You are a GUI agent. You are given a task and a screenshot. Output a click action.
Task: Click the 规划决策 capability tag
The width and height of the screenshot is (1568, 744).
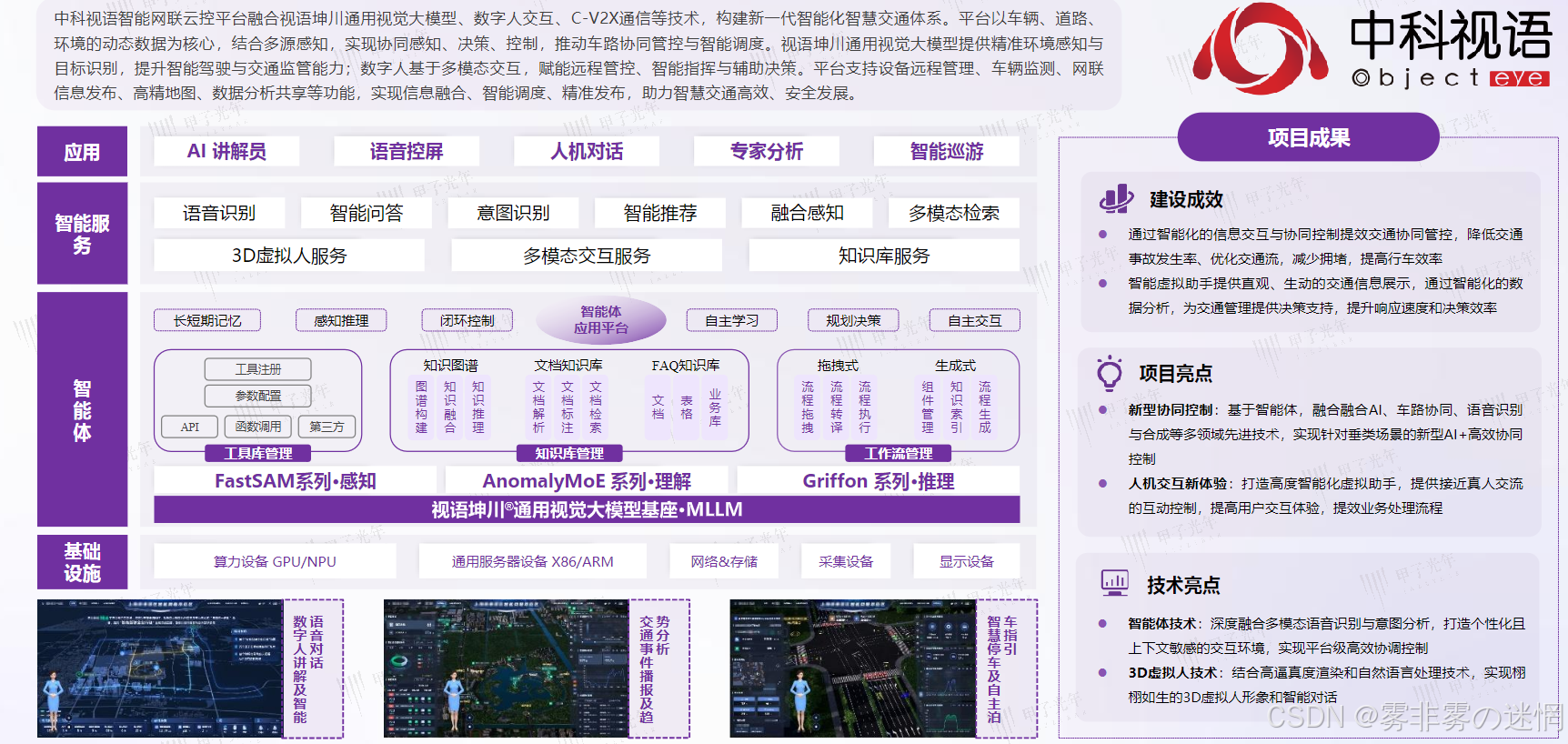[x=853, y=320]
